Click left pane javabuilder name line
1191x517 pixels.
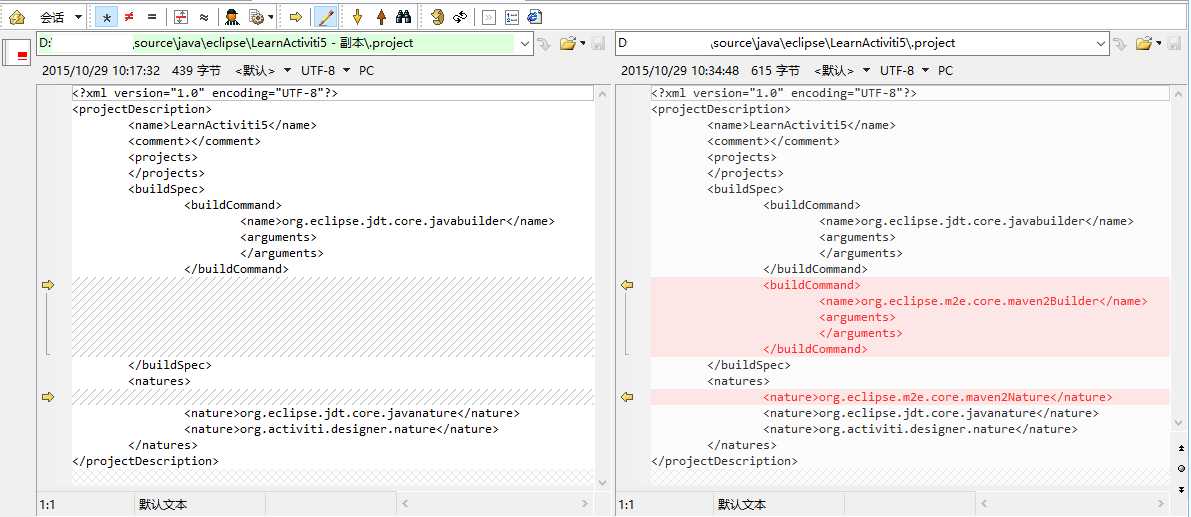pyautogui.click(x=397, y=221)
